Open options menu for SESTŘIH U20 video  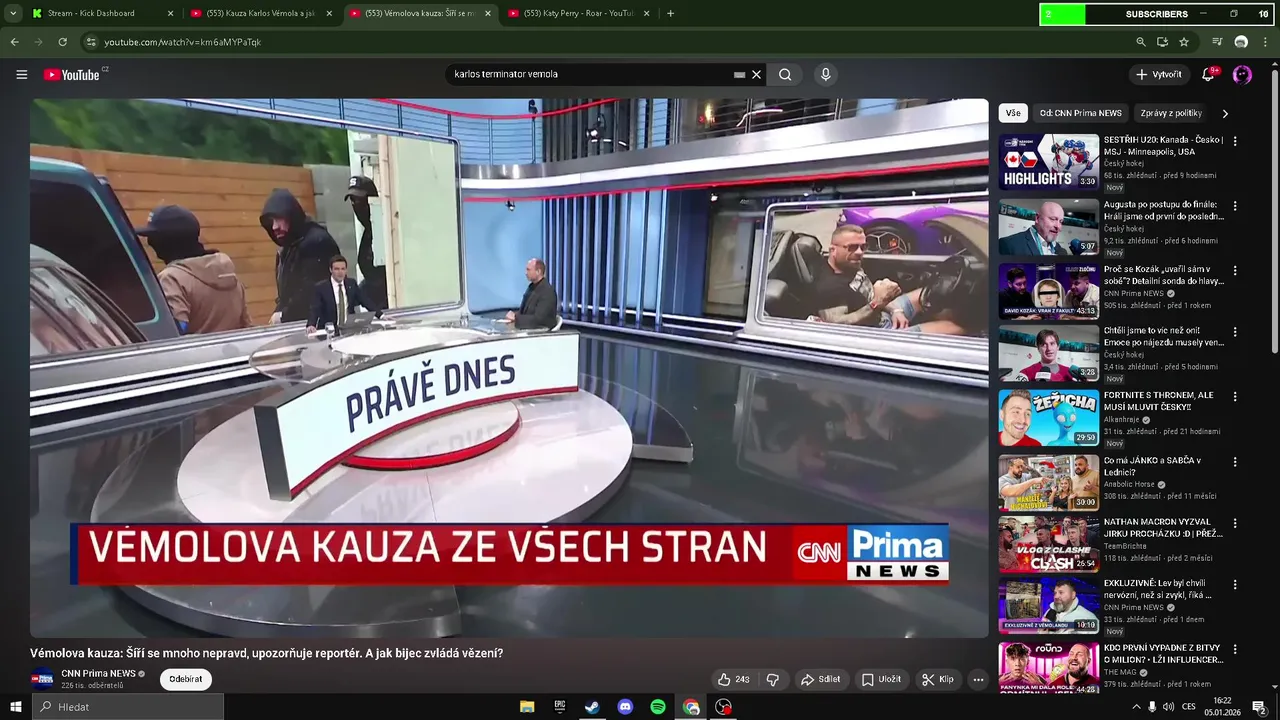click(x=1235, y=141)
